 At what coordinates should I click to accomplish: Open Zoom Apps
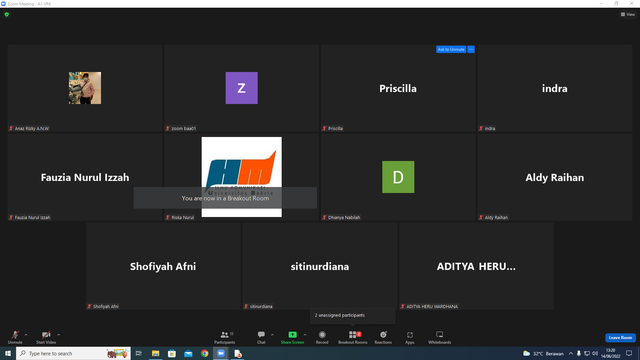click(x=410, y=337)
